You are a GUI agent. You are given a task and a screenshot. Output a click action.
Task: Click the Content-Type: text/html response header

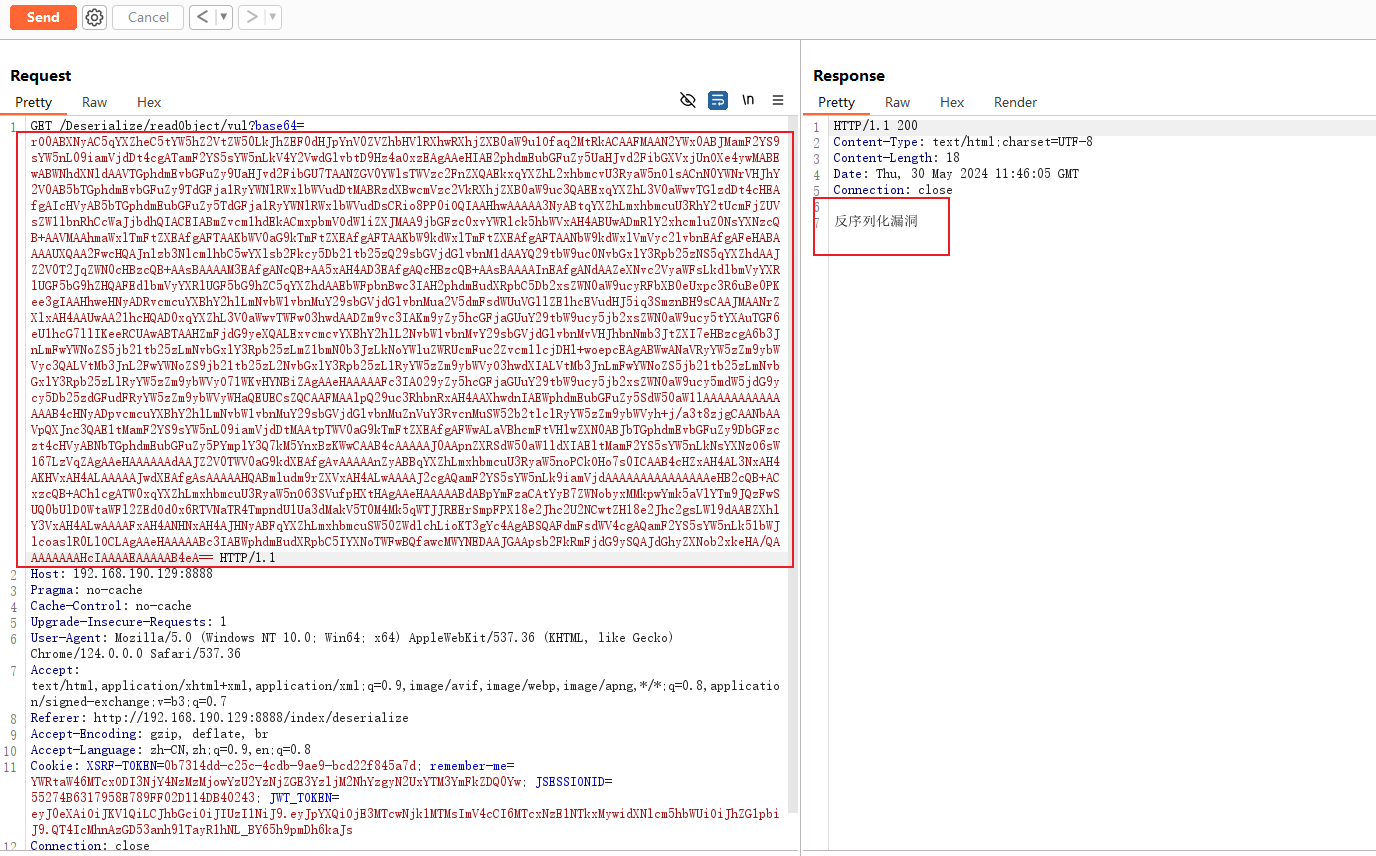(x=963, y=142)
